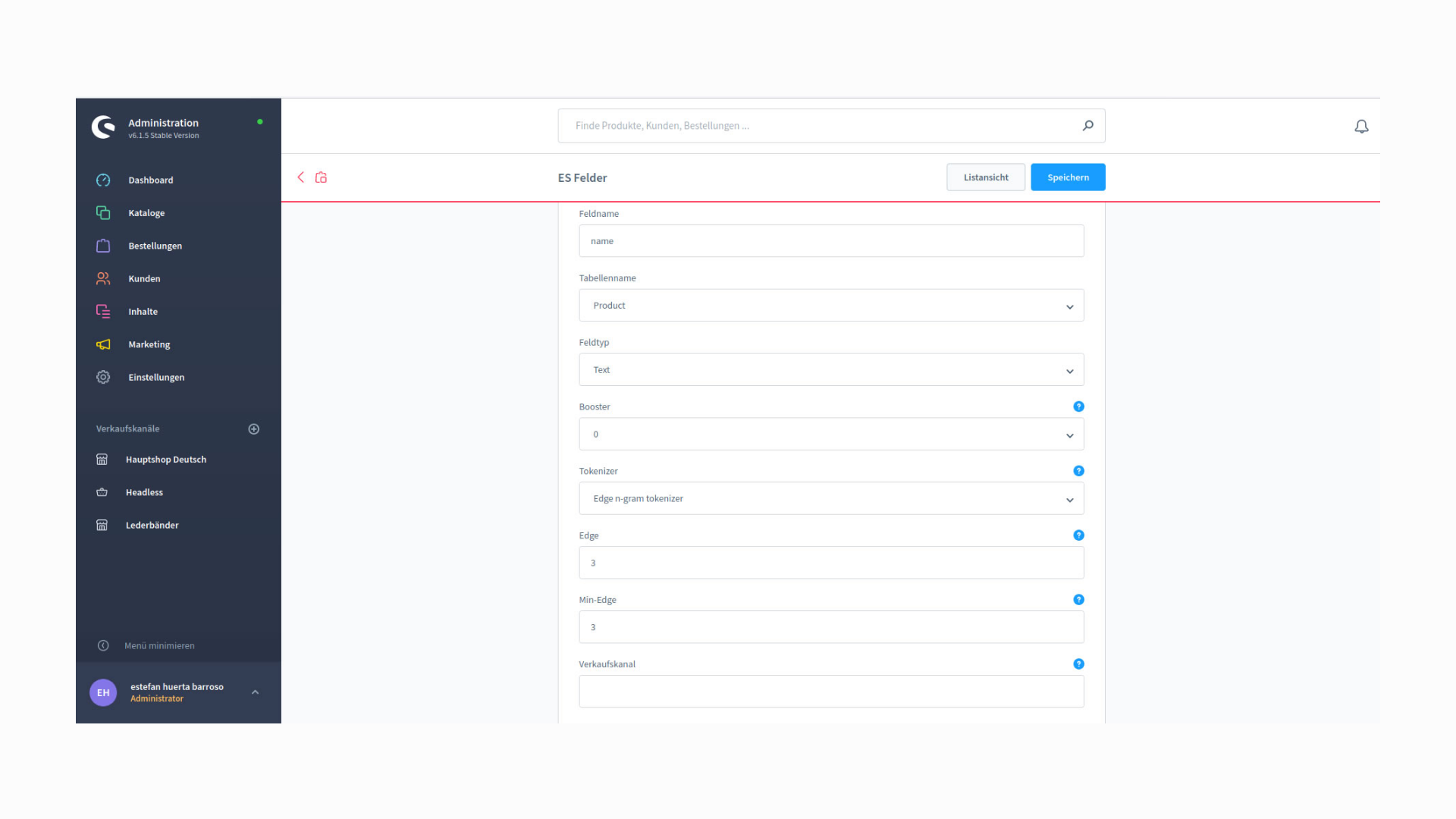Click the notification bell icon

(1361, 127)
